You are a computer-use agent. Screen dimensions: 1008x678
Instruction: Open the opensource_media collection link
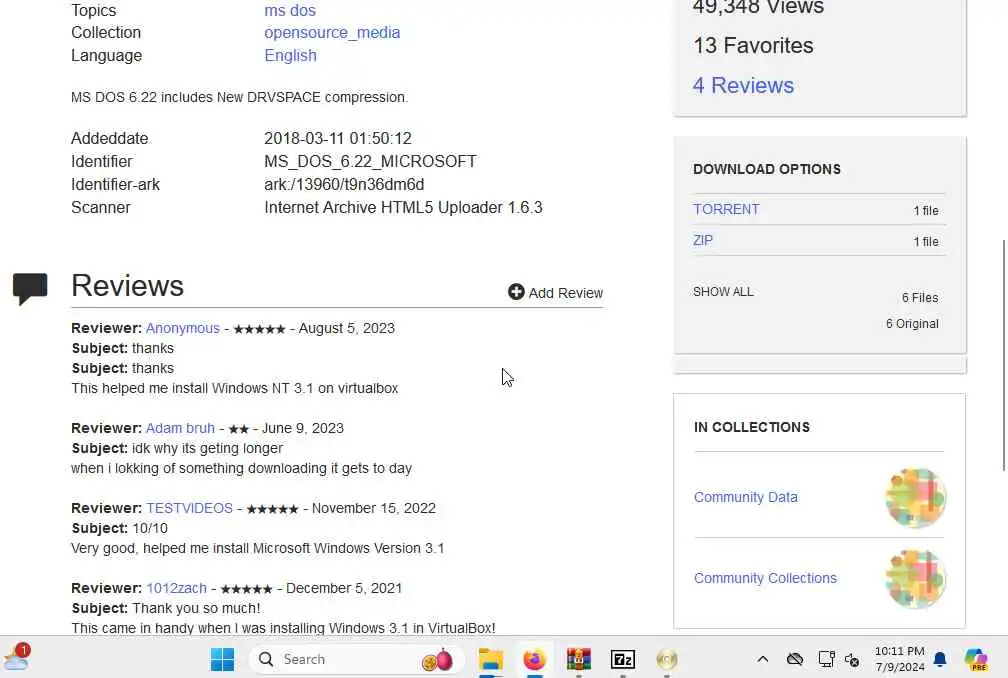(332, 32)
